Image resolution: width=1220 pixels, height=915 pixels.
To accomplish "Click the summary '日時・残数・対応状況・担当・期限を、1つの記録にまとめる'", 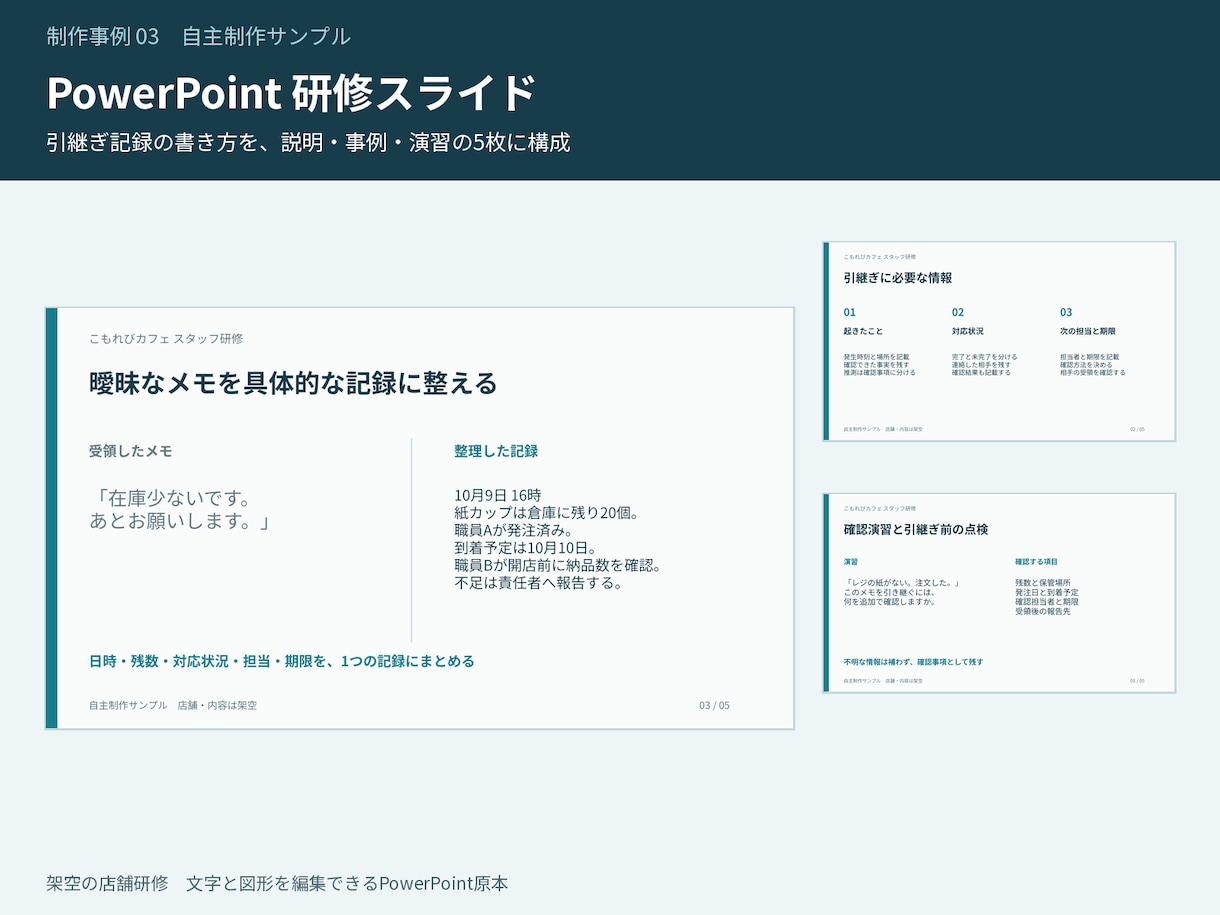I will click(x=282, y=661).
